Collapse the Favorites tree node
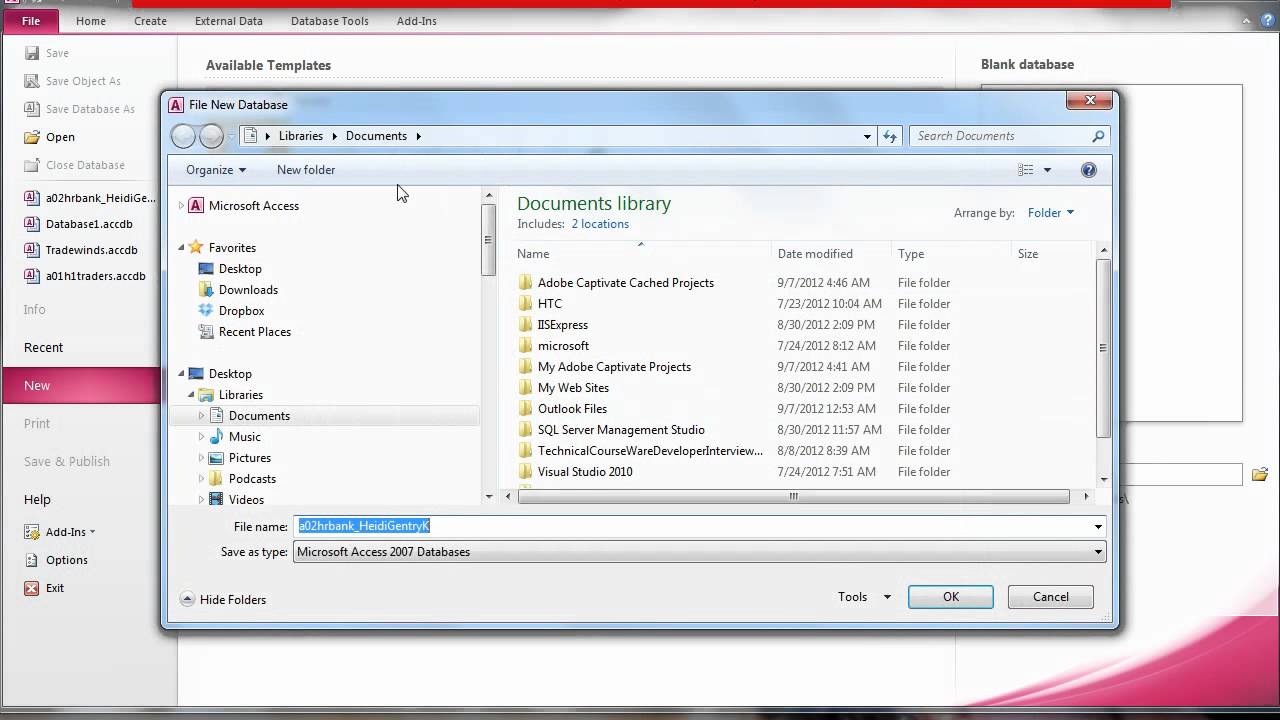 click(x=182, y=247)
